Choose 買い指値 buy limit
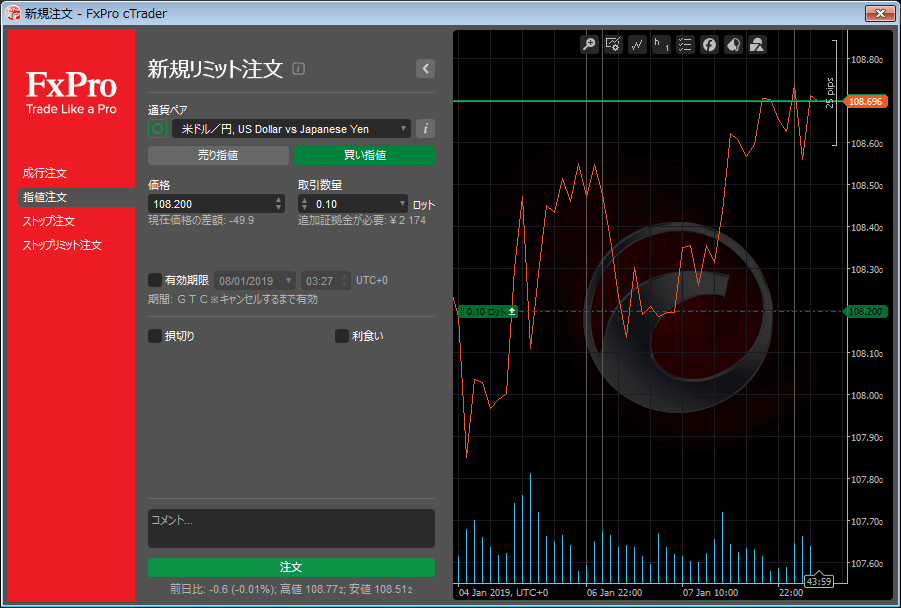 coord(364,155)
